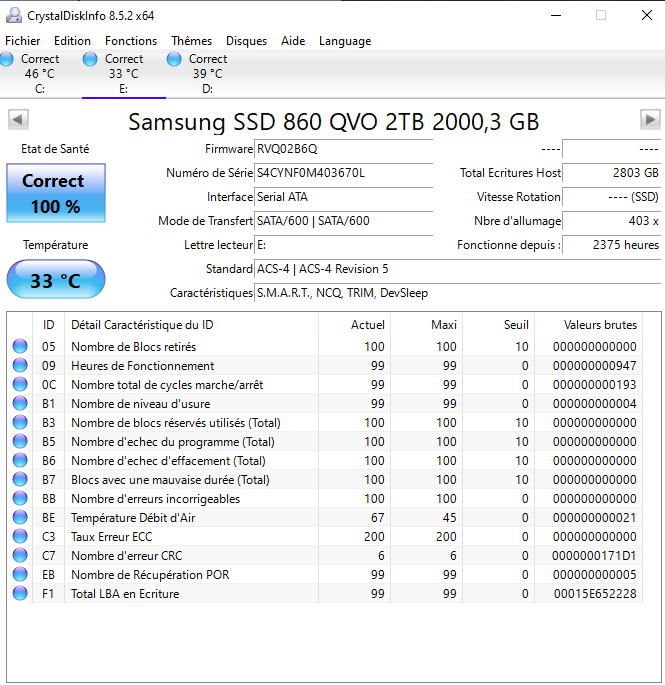Select the E: disk tab at 33 °C

(124, 74)
